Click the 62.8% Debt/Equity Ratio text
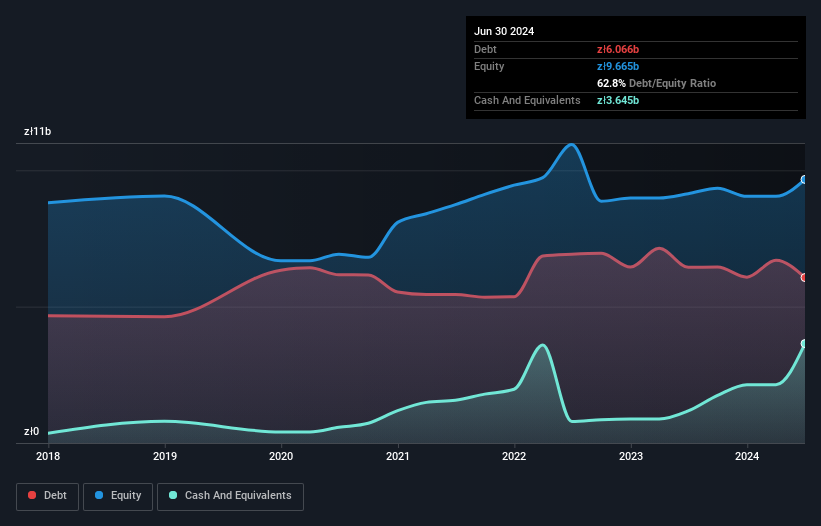Screen dimensions: 821x526 pyautogui.click(x=656, y=83)
